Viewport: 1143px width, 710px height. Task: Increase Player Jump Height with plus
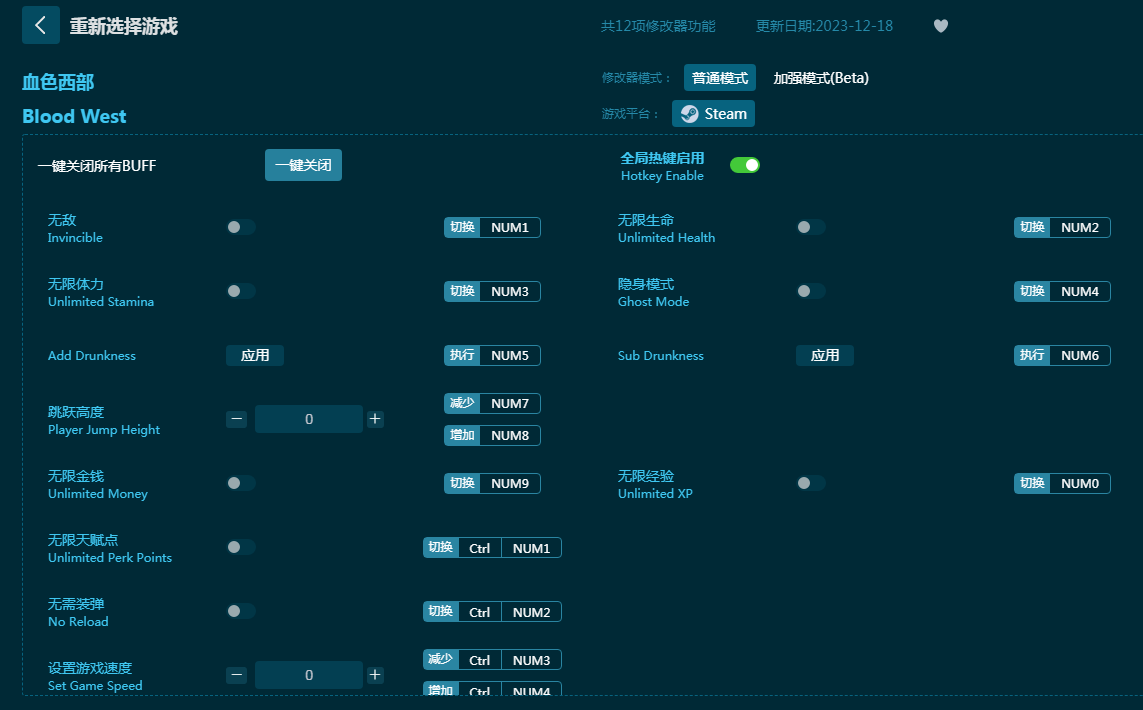375,419
